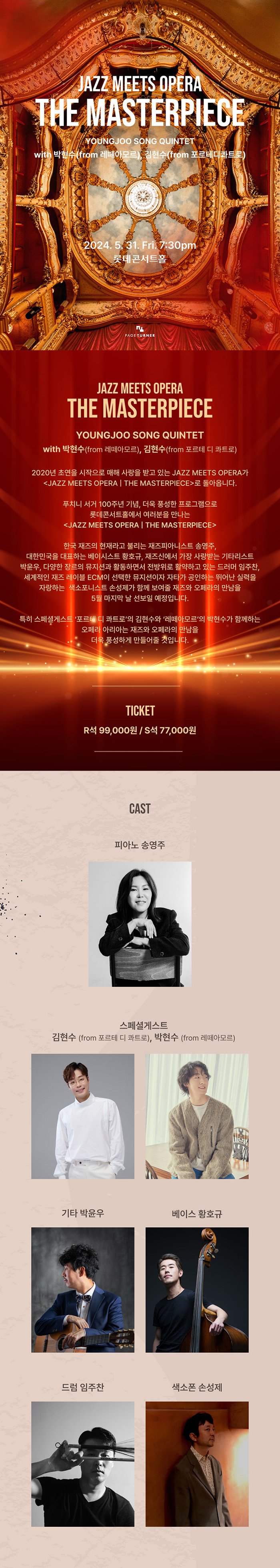Click the 색소폰 손성제 caption
This screenshot has width=280, height=1568.
[197, 1387]
